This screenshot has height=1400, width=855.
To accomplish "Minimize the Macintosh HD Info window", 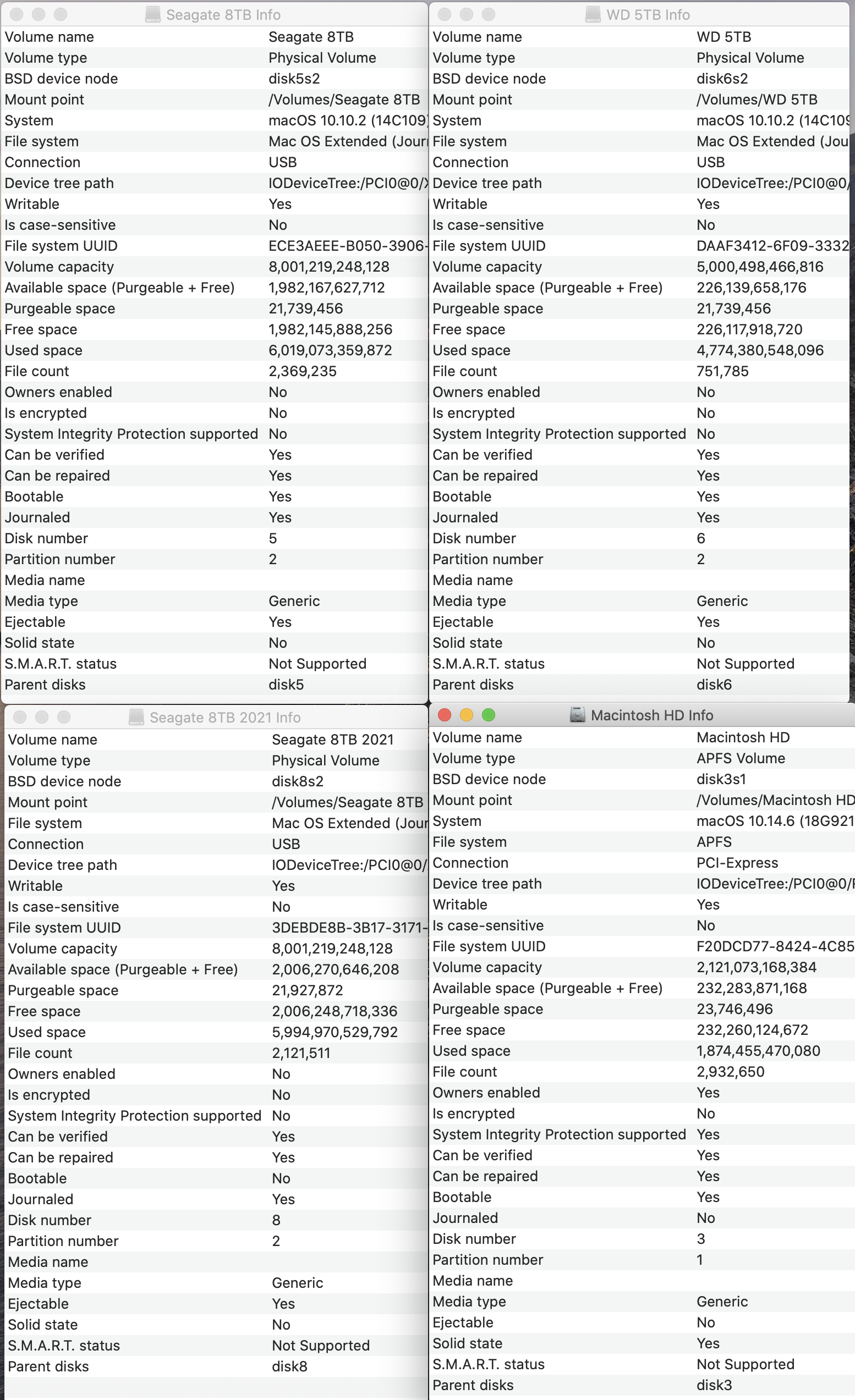I will [x=466, y=715].
